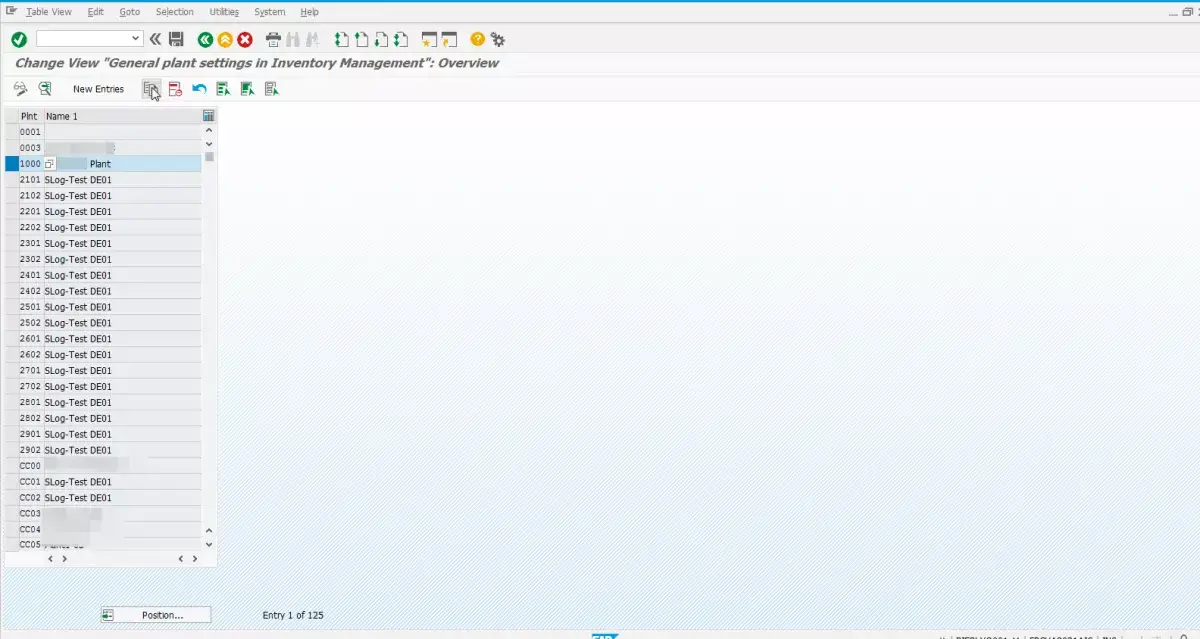
Task: Click the search-help icon in plant 1000 row
Action: point(49,163)
